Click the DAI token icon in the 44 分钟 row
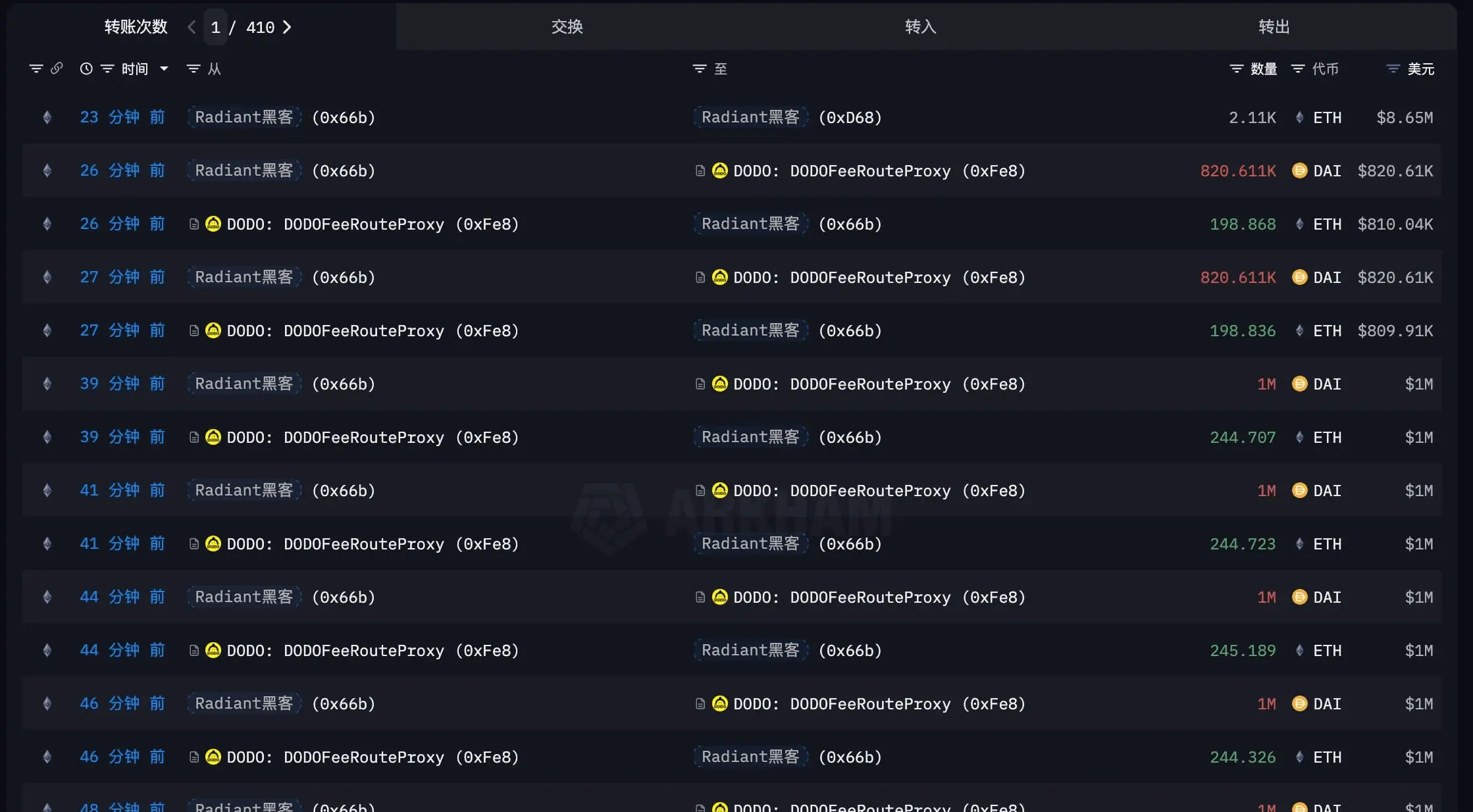 click(1300, 597)
